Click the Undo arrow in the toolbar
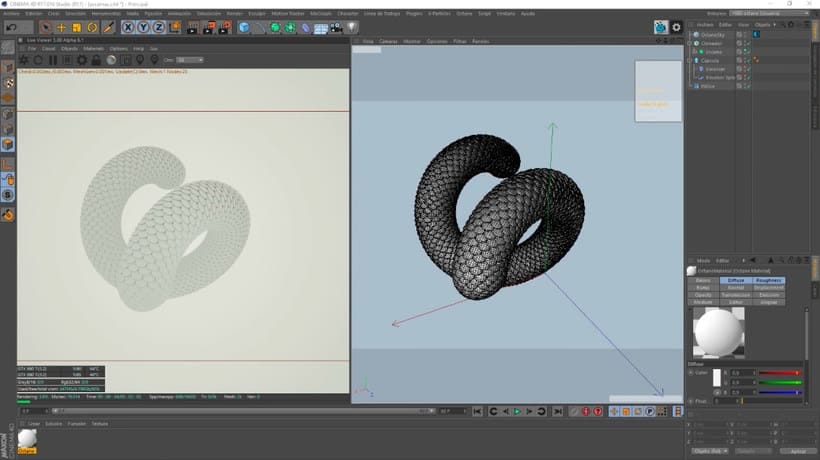This screenshot has height=460, width=820. click(x=12, y=27)
